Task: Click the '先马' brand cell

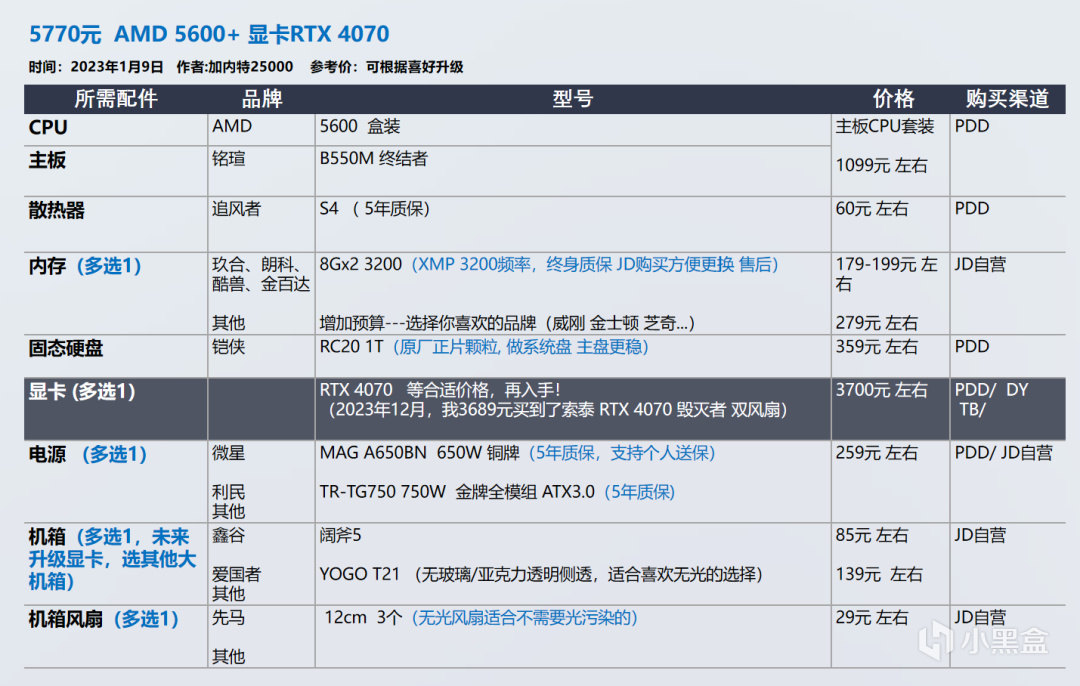Action: coord(229,618)
